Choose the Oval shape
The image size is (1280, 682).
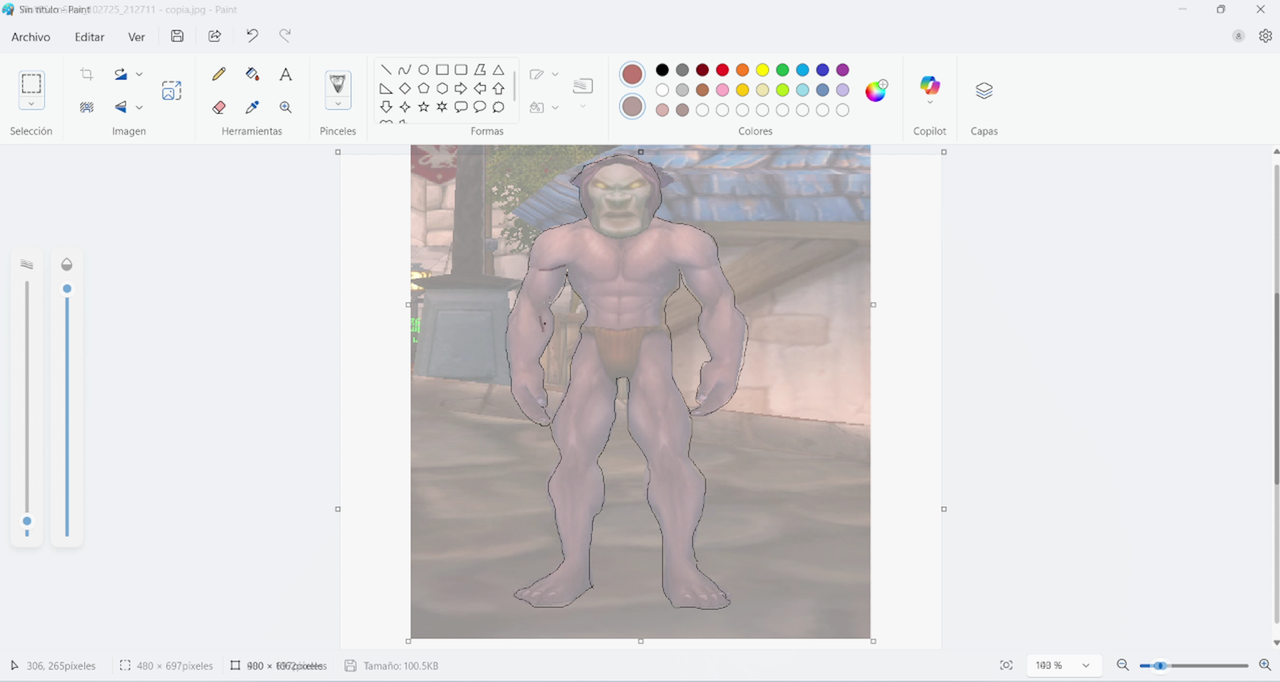[424, 70]
